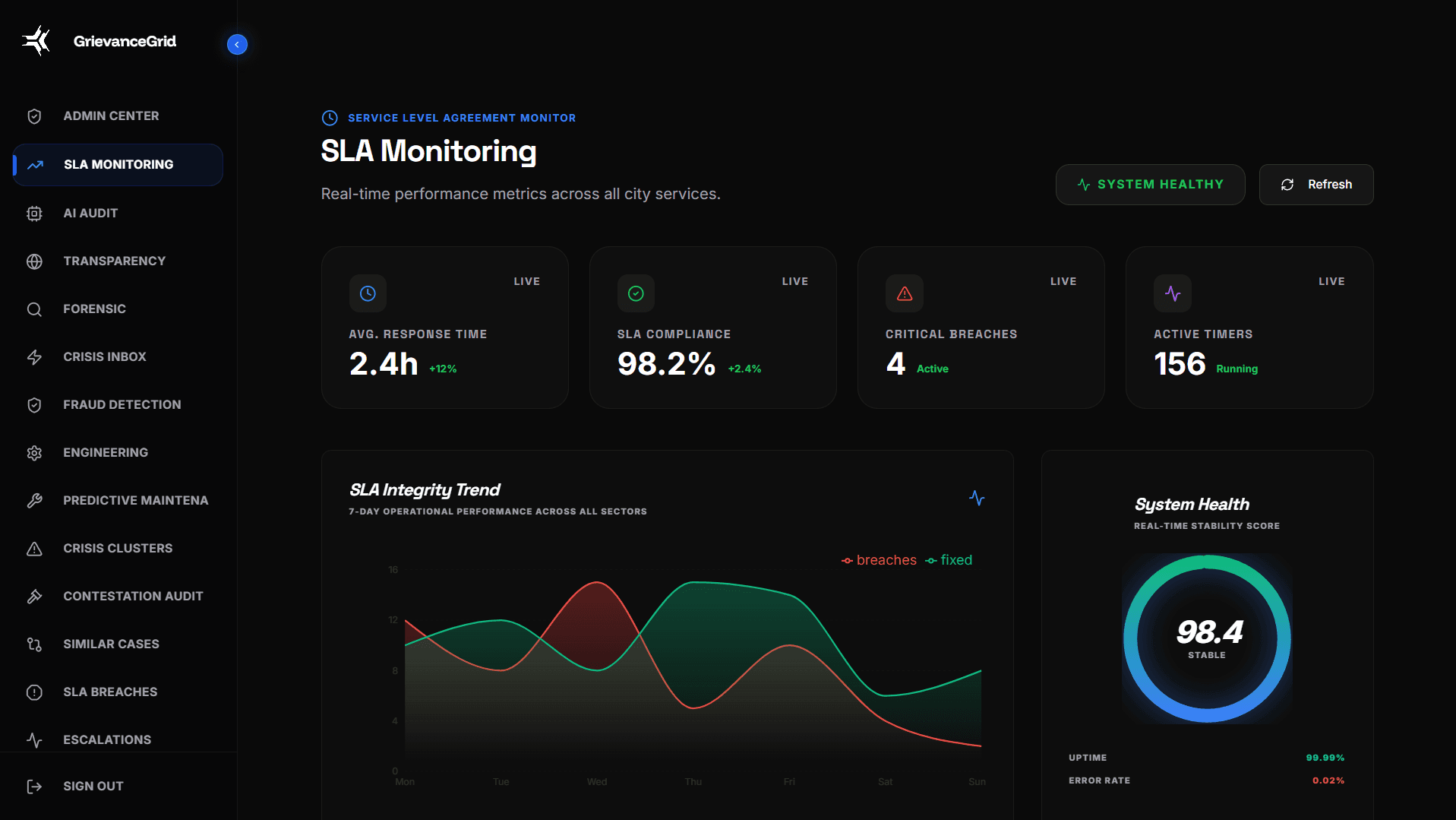Go to AI Audit section

[118, 214]
